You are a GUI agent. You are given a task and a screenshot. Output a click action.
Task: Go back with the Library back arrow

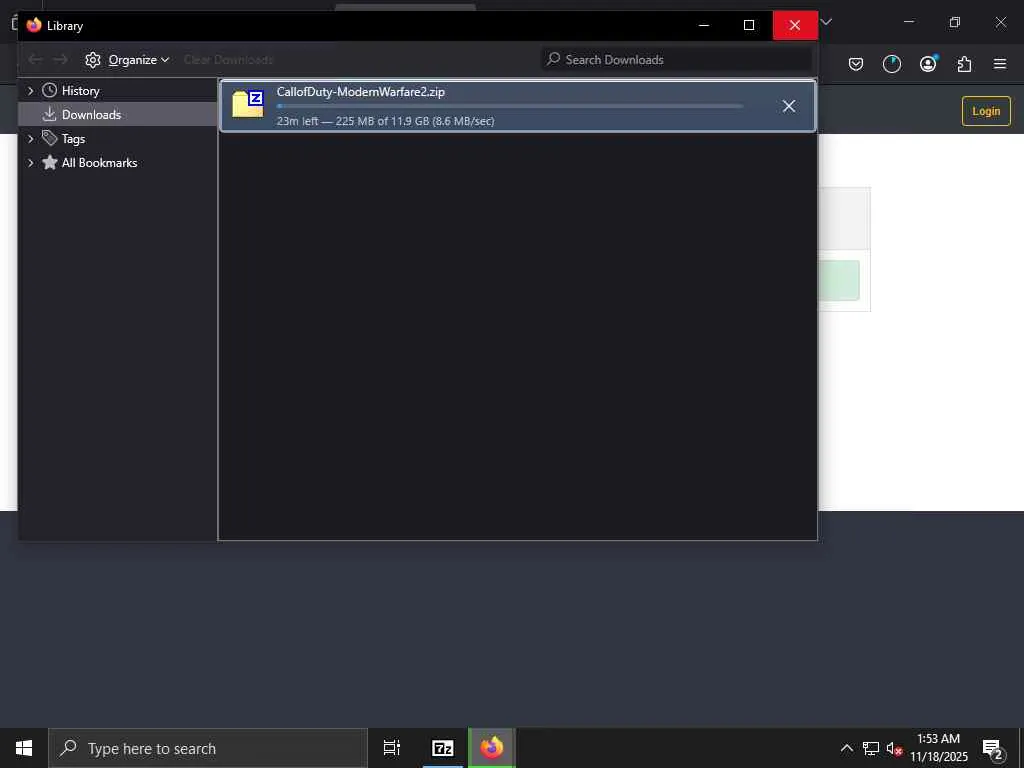pos(35,59)
